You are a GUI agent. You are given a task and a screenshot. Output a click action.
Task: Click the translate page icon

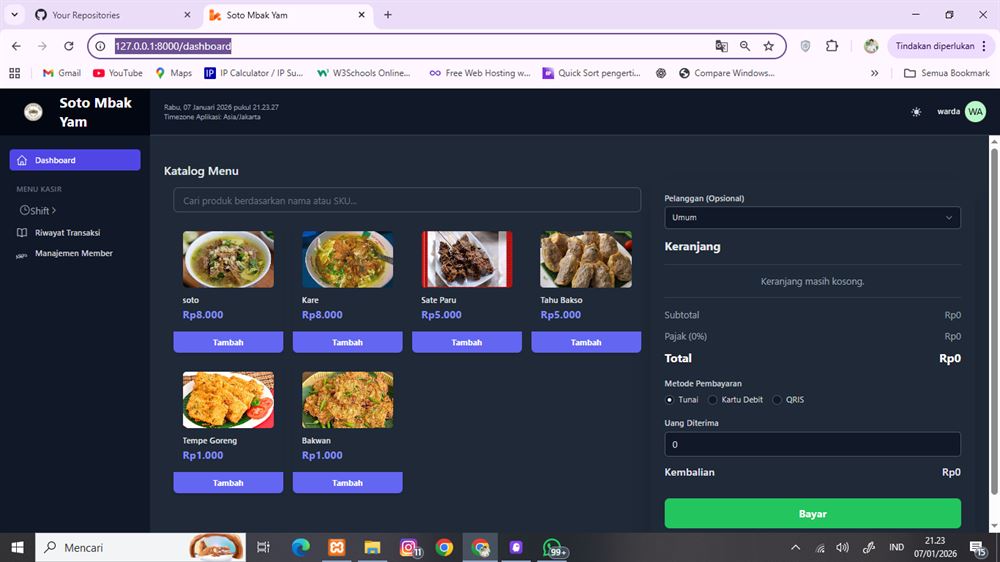click(x=721, y=46)
